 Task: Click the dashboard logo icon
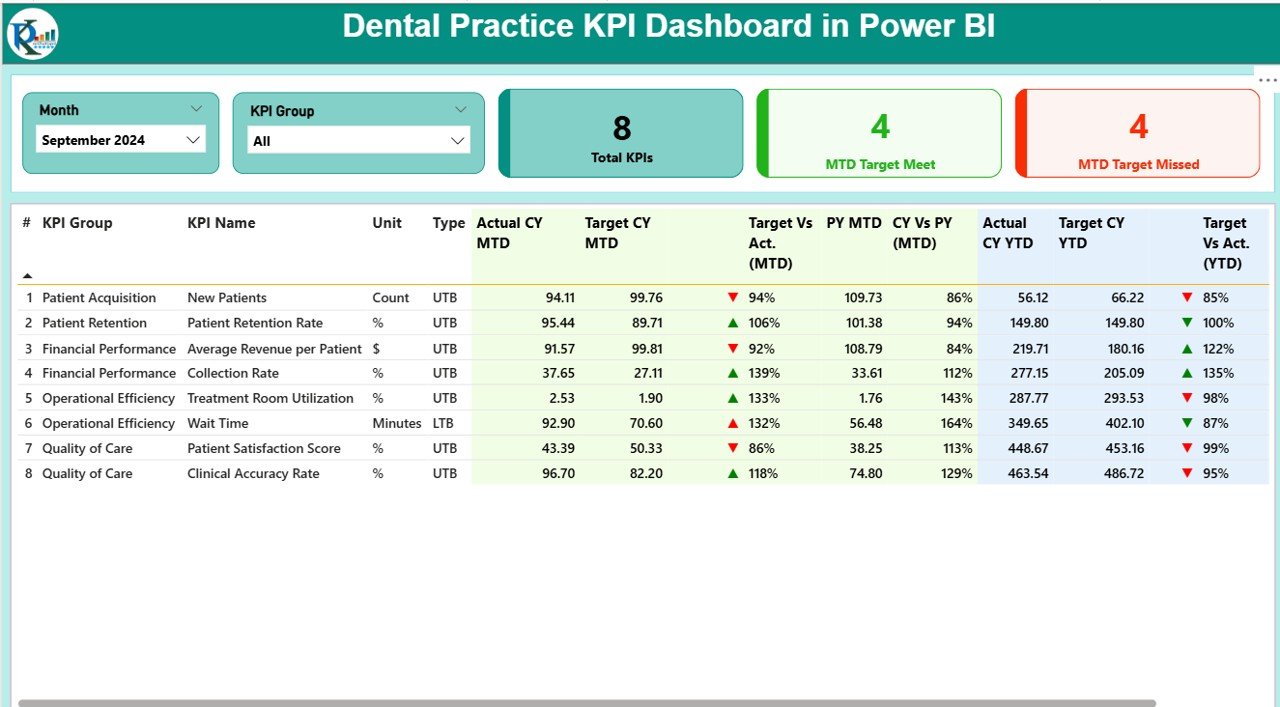pos(32,33)
